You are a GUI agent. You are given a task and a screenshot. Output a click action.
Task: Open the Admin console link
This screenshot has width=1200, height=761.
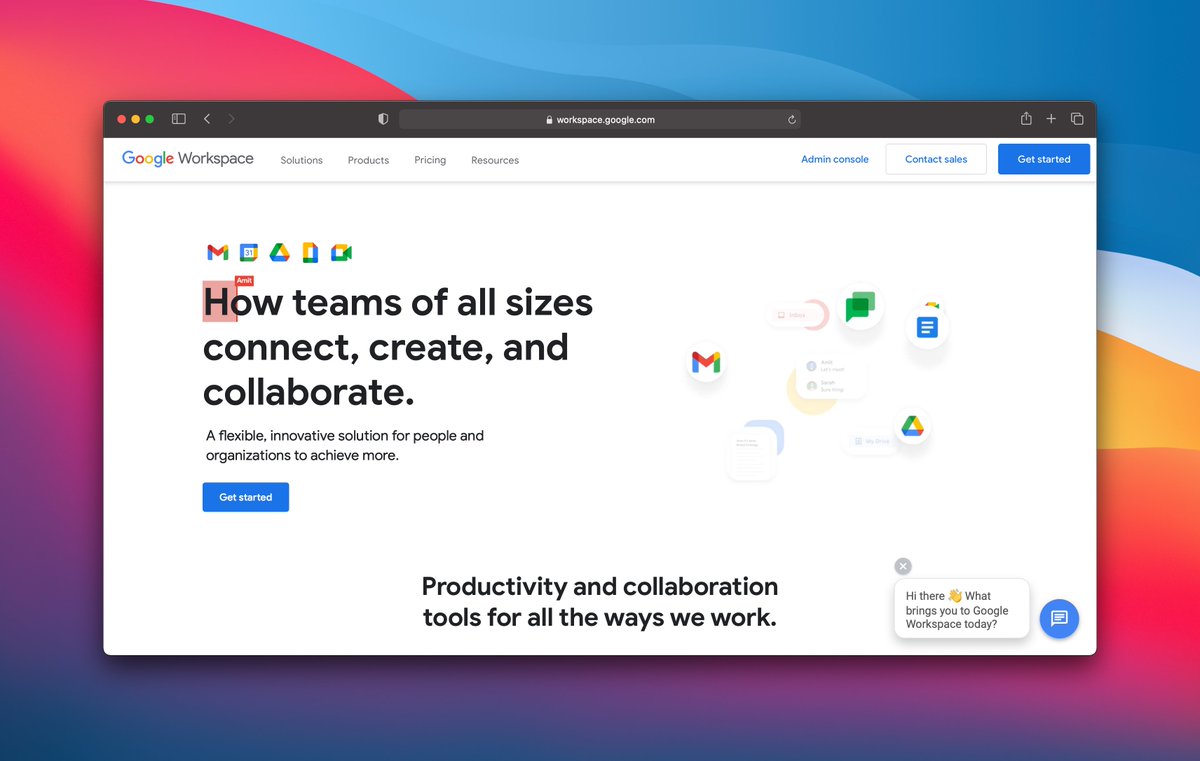point(835,159)
